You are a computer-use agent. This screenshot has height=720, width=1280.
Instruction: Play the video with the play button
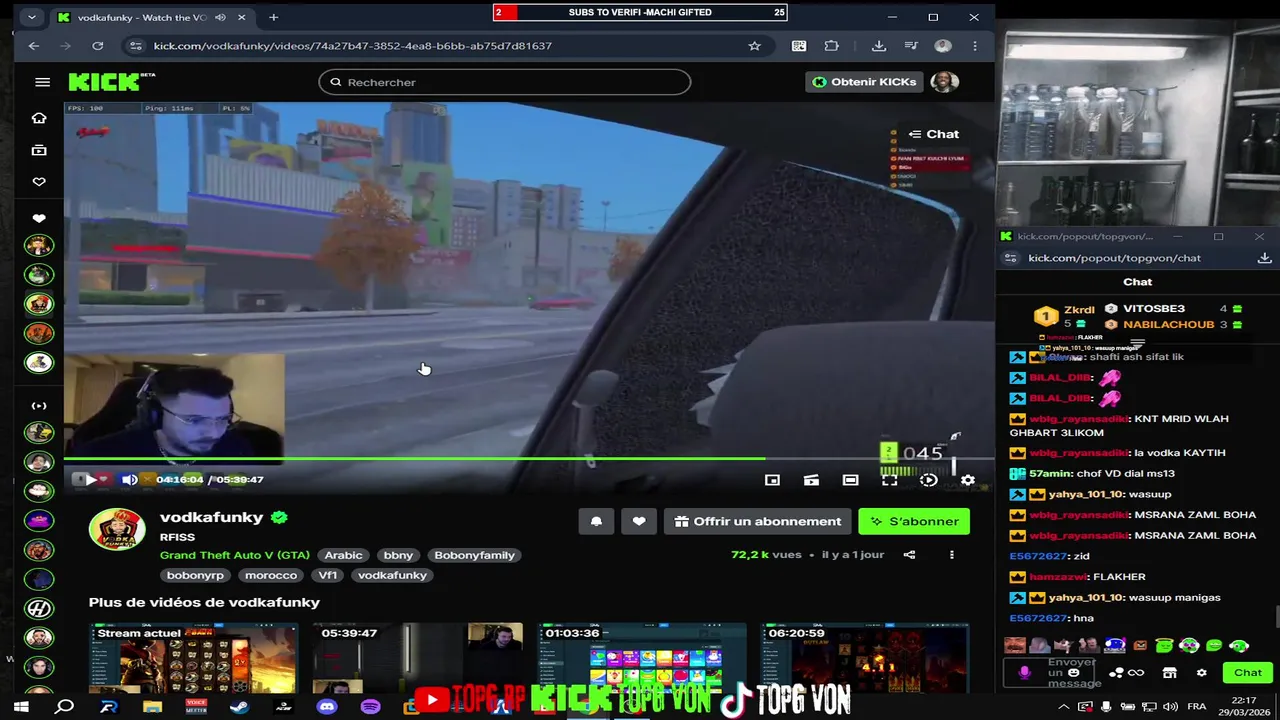coord(90,480)
